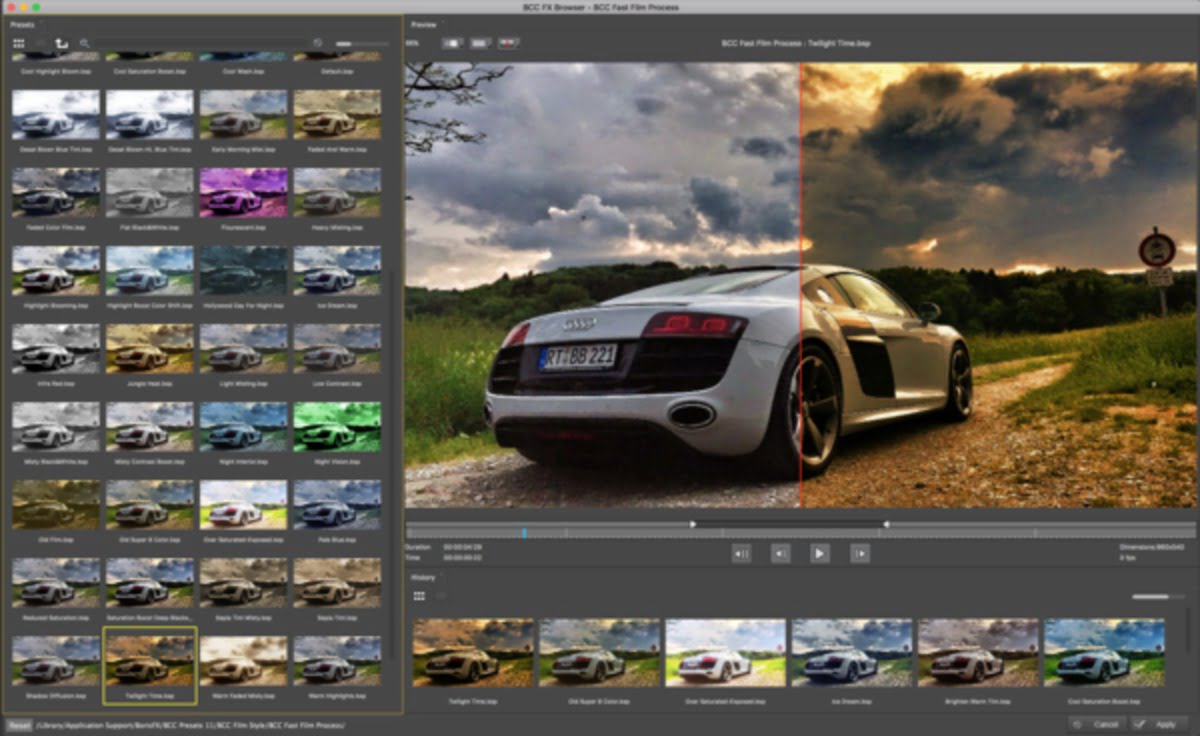Click the Preview panel tab
The height and width of the screenshot is (736, 1200).
click(x=424, y=23)
